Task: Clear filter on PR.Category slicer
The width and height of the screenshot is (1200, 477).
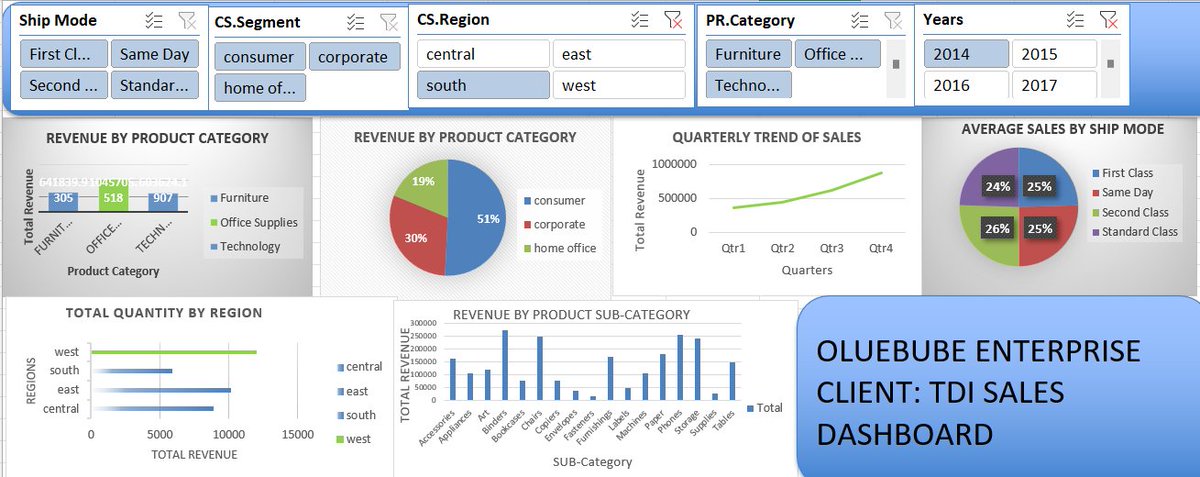Action: click(892, 20)
